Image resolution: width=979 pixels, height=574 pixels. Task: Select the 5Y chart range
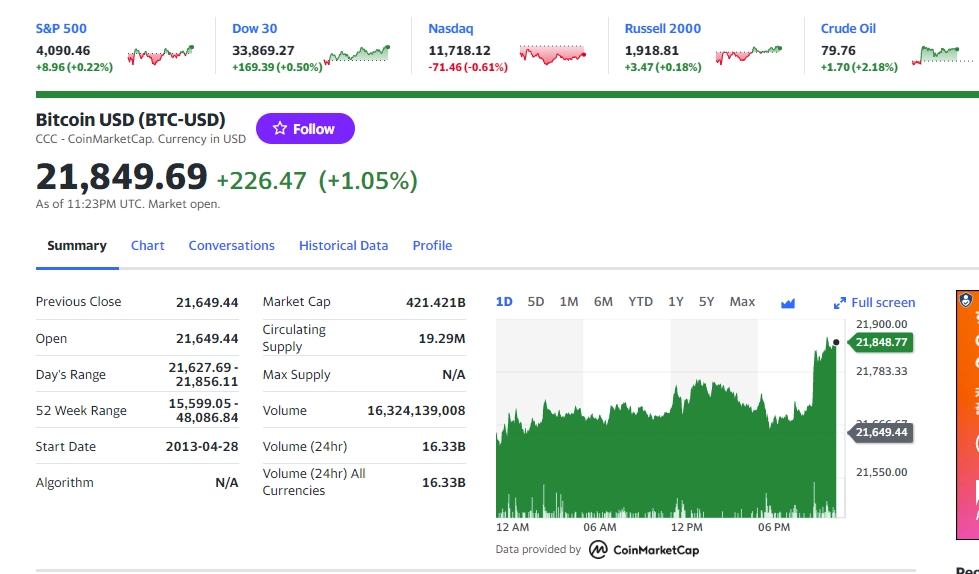pyautogui.click(x=706, y=302)
